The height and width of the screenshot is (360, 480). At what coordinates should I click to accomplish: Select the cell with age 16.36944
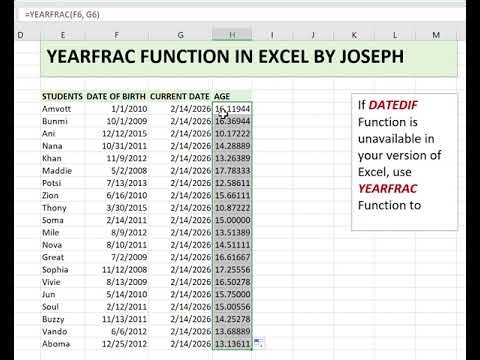point(232,121)
